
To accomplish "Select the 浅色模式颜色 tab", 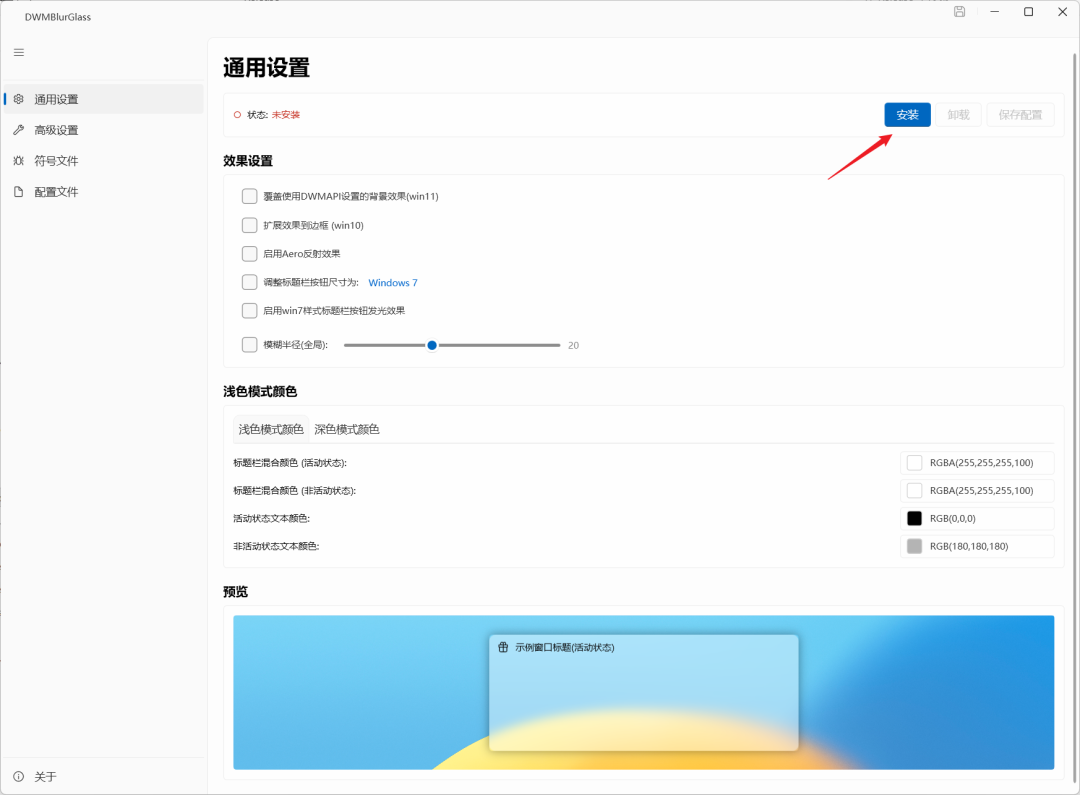I will pos(270,428).
